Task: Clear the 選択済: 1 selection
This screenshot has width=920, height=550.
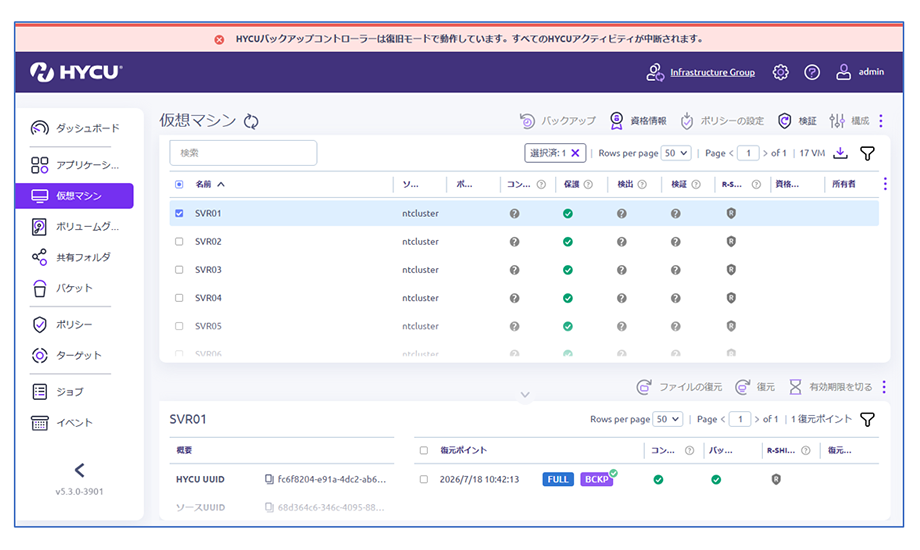Action: pos(576,153)
